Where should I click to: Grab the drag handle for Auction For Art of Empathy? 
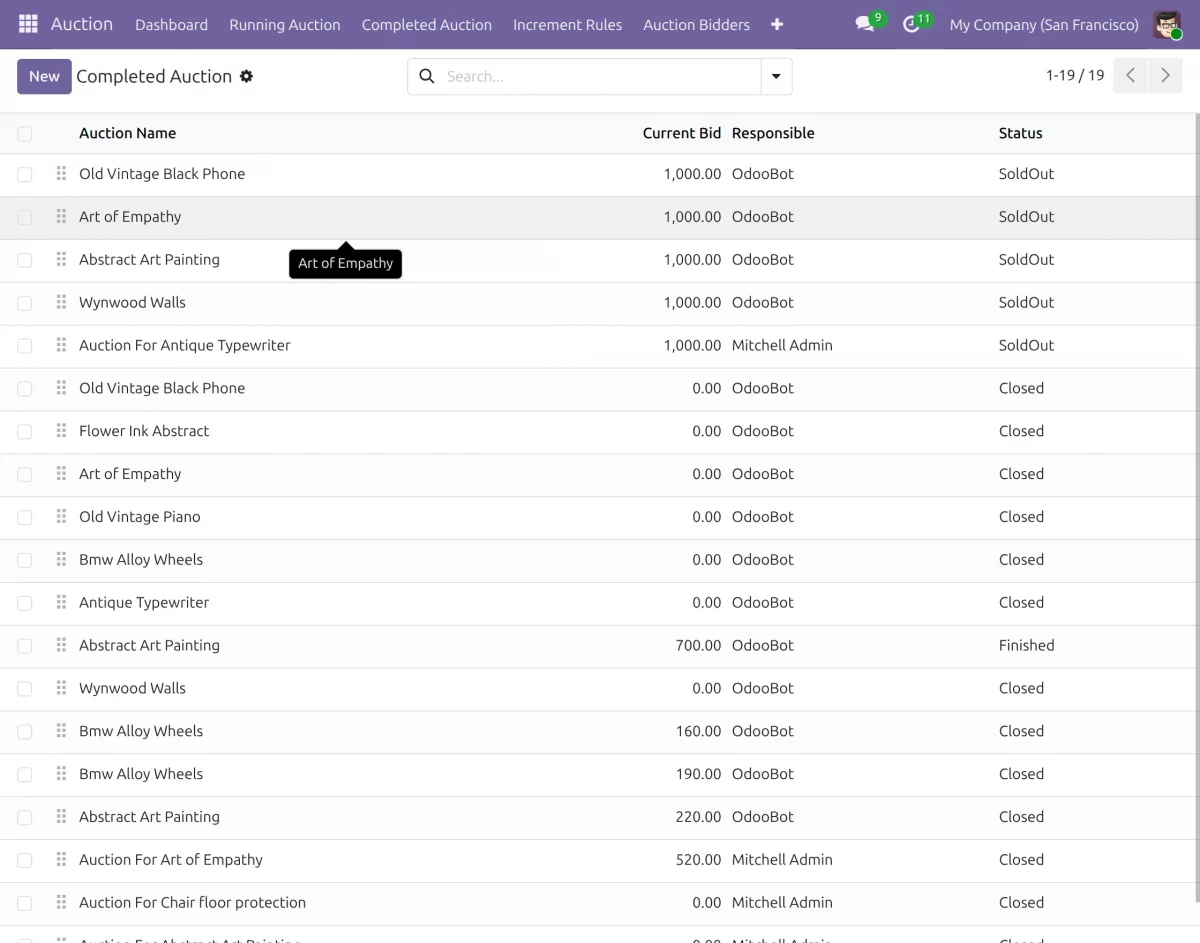click(61, 859)
